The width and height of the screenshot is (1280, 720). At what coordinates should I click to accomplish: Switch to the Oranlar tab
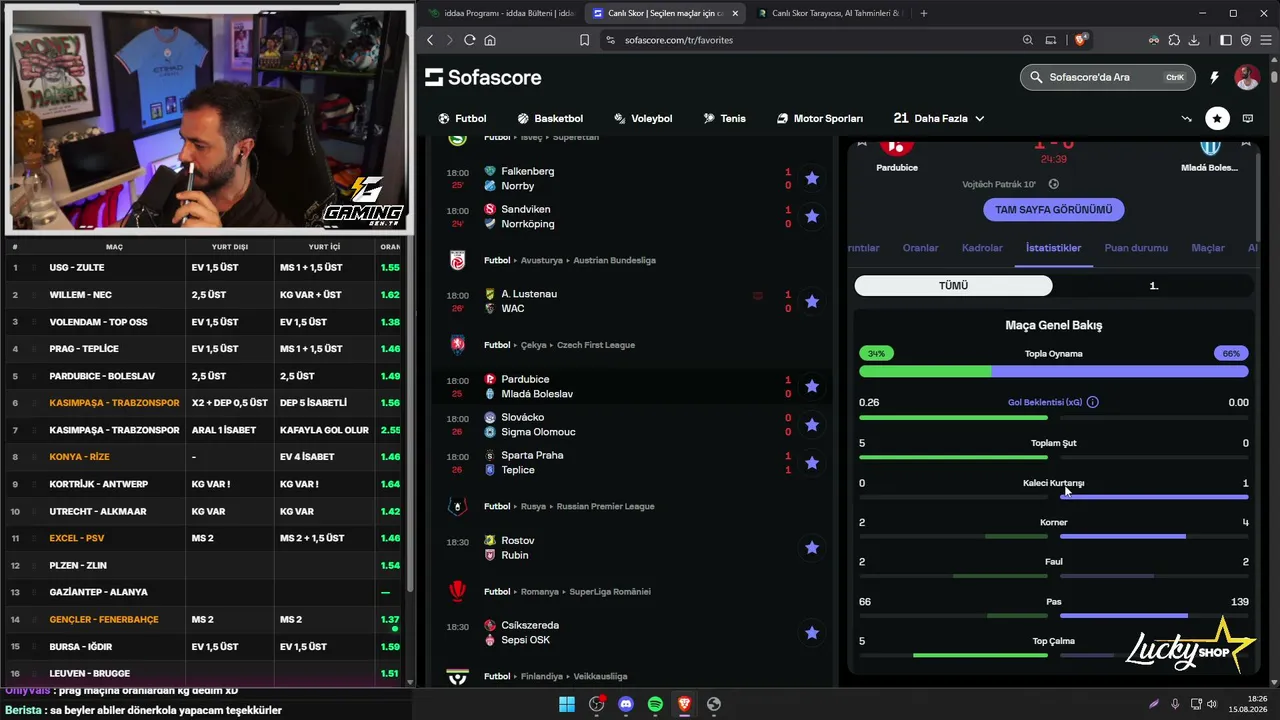[x=920, y=248]
